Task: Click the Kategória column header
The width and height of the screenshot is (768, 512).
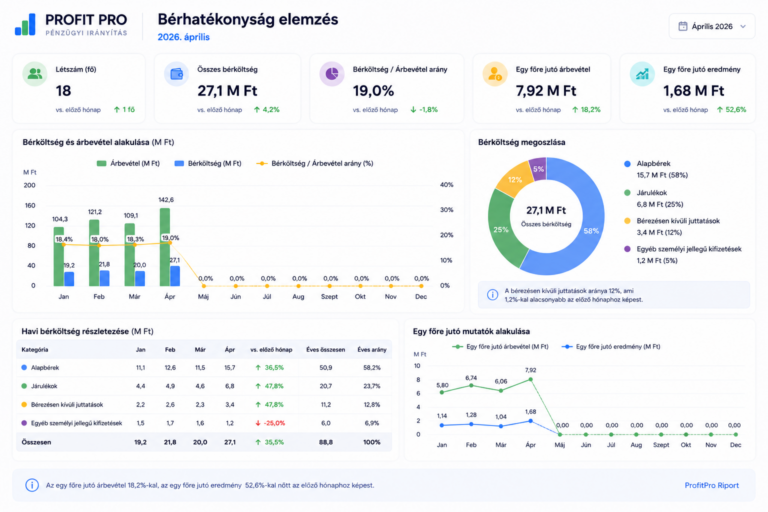Action: click(35, 350)
